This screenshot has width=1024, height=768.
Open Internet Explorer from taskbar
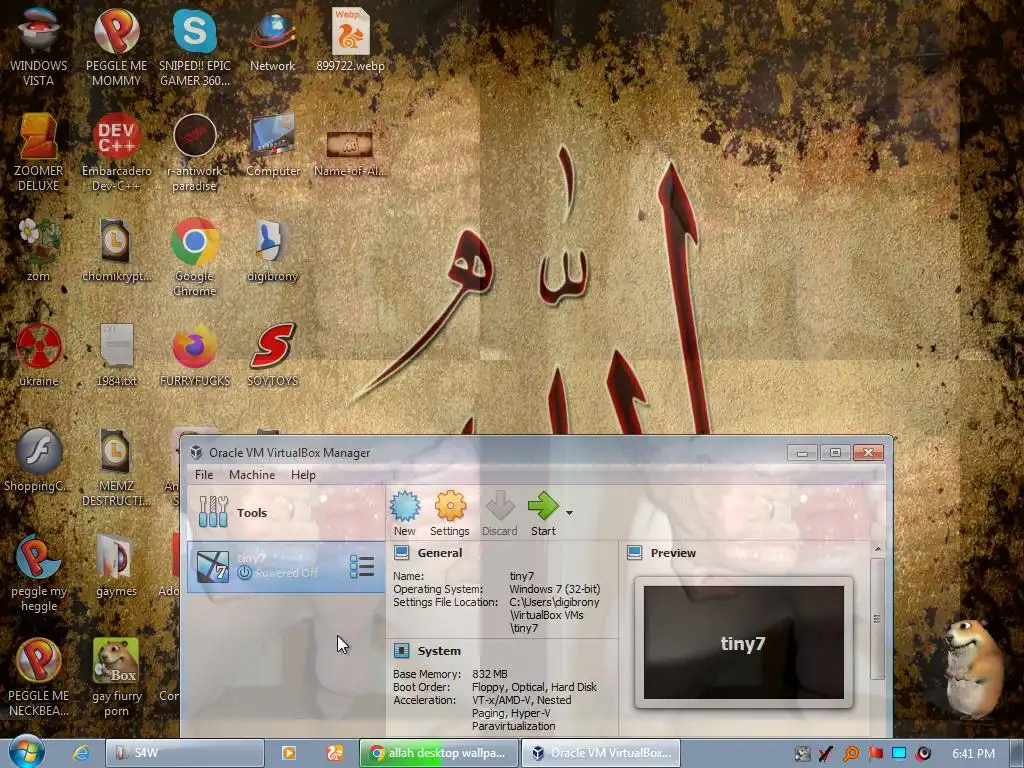point(81,753)
